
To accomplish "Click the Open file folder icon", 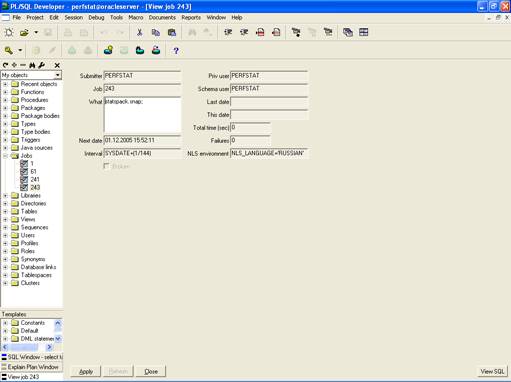I will [24, 32].
